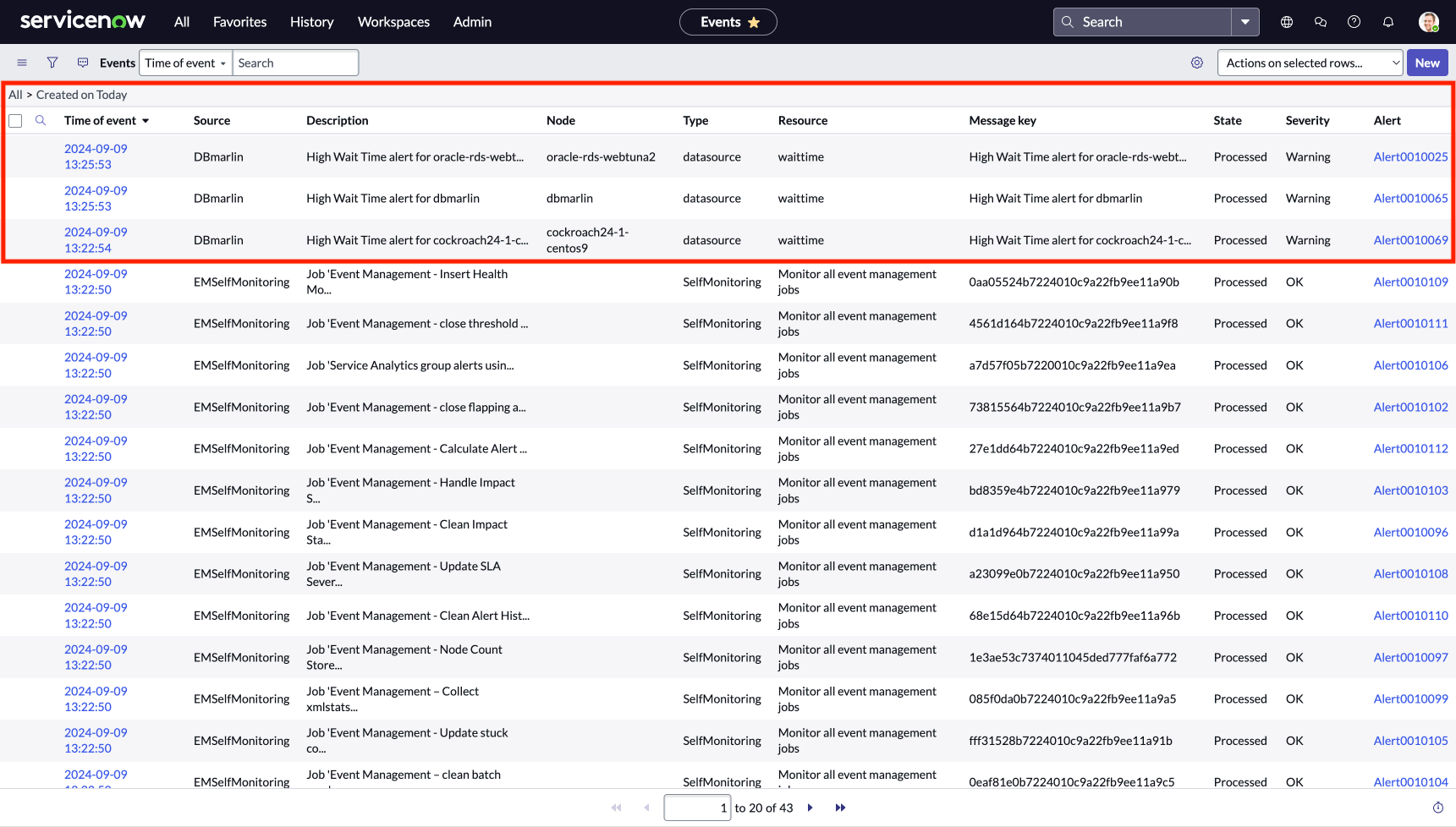
Task: Go to the next page arrow
Action: 810,808
